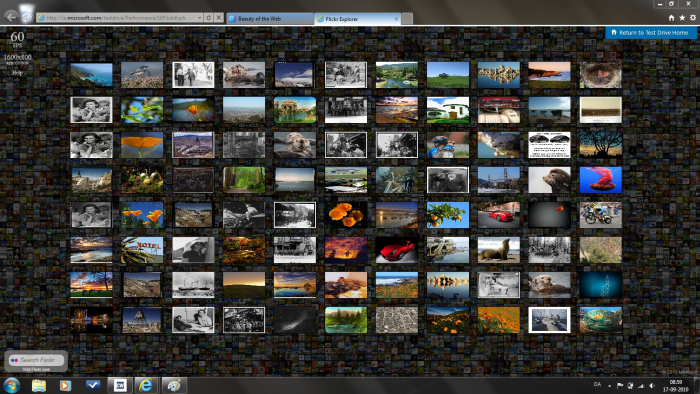Viewport: 700px width, 394px height.
Task: Open the Action Center flag icon
Action: (x=620, y=386)
